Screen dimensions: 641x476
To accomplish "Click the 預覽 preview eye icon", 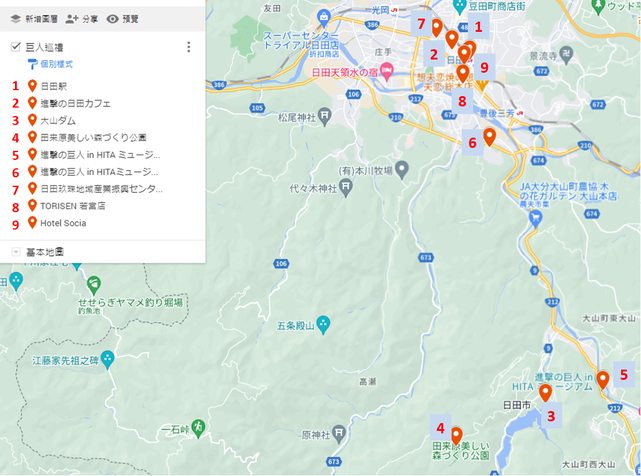I will click(x=113, y=18).
